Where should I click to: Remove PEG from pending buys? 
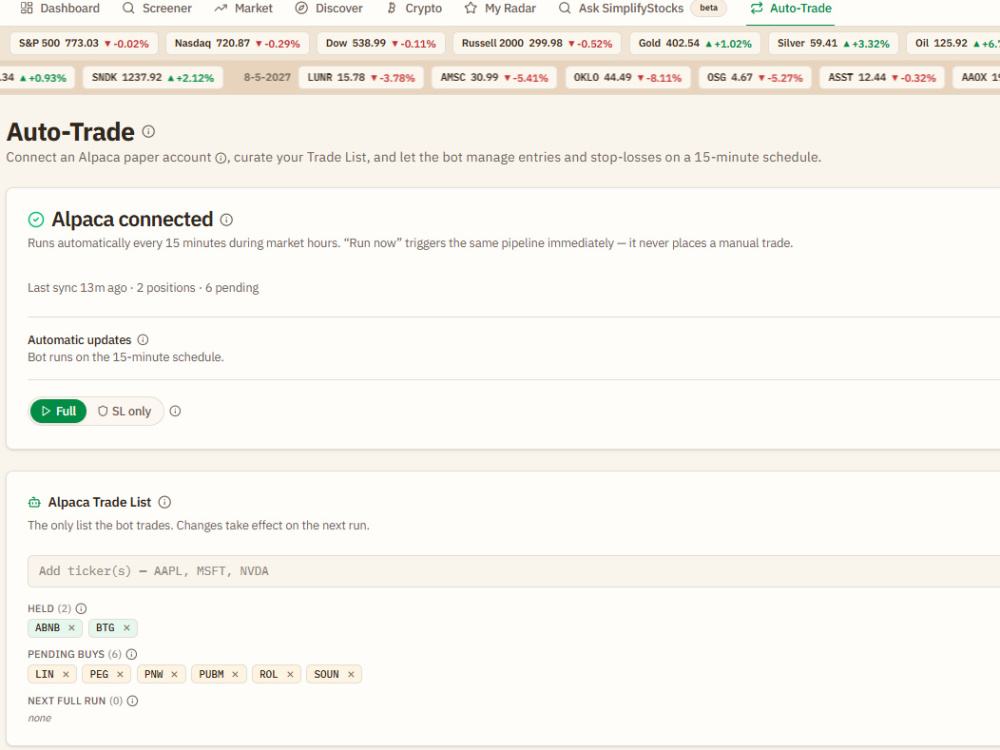click(120, 674)
